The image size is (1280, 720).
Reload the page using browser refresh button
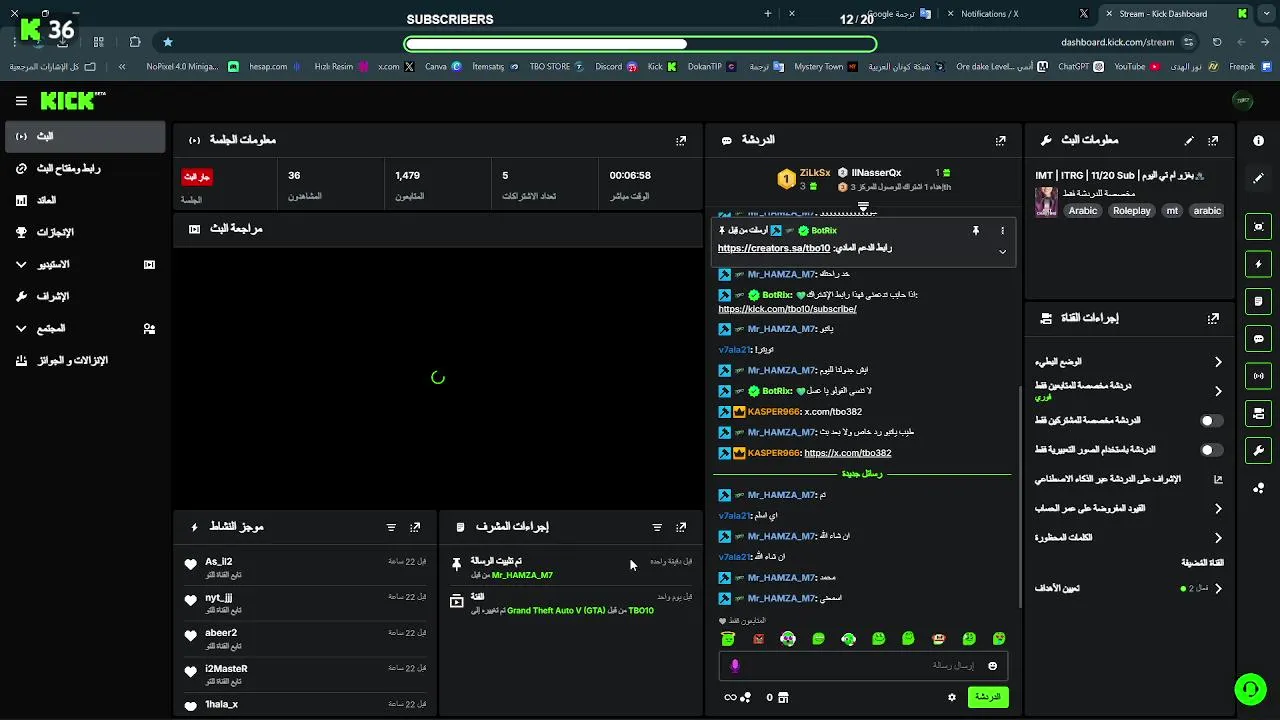tap(1217, 42)
